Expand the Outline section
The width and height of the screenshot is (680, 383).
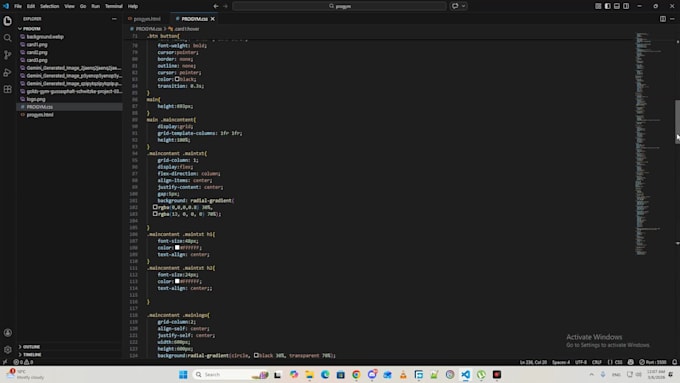[x=69, y=347]
